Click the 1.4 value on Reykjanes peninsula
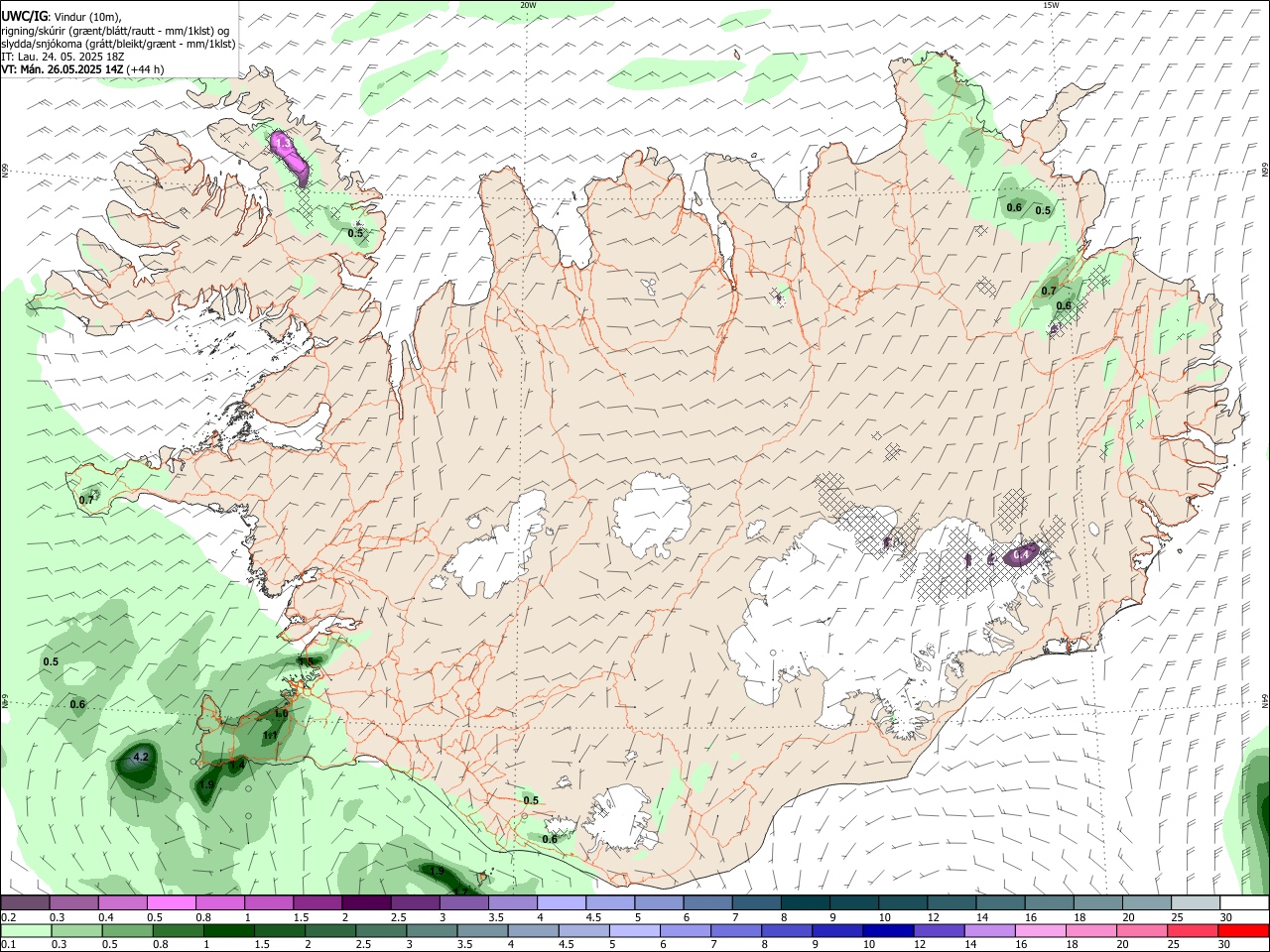 point(236,766)
